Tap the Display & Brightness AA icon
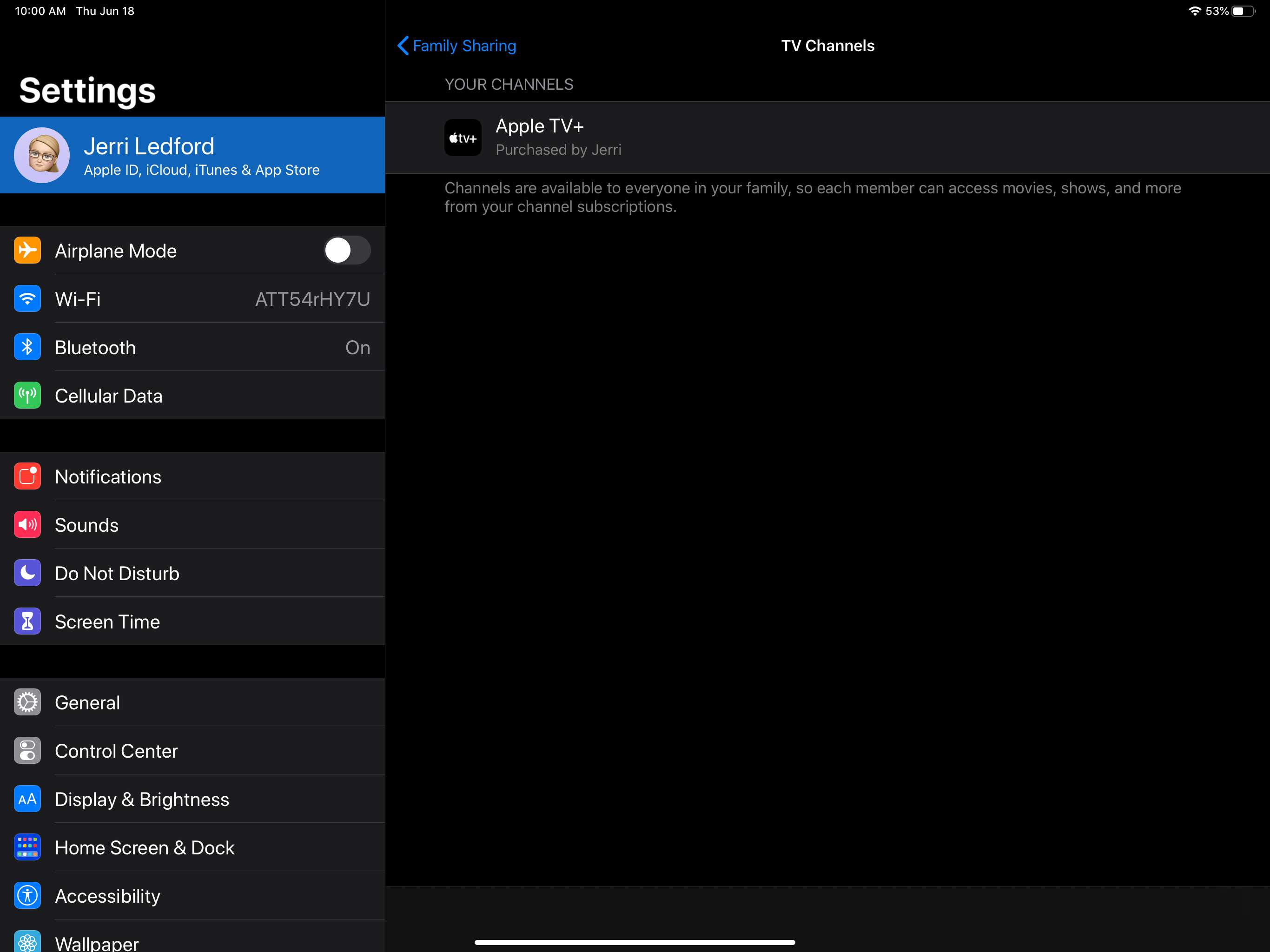This screenshot has height=952, width=1270. coord(27,799)
